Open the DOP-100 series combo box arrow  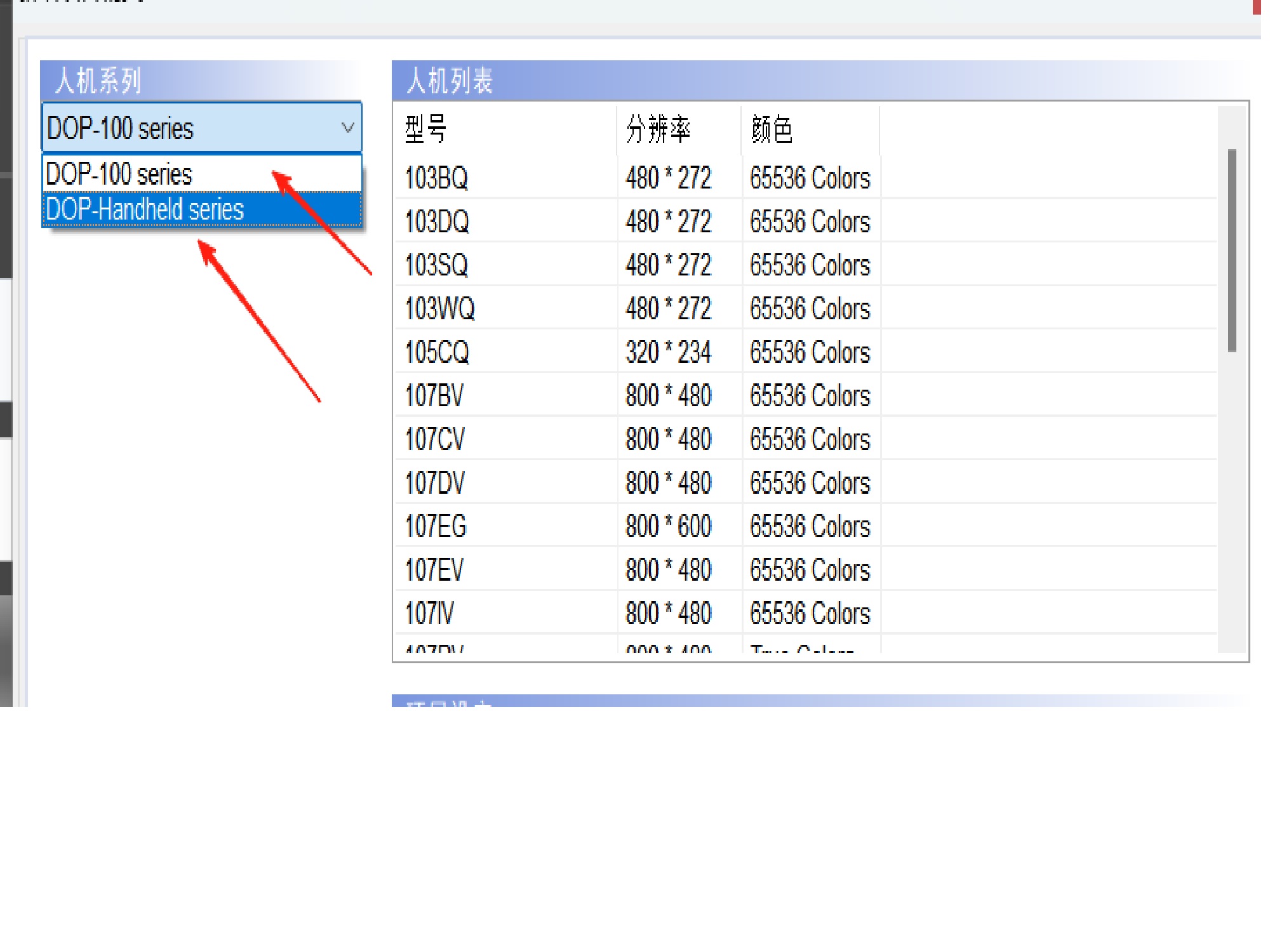(x=347, y=128)
